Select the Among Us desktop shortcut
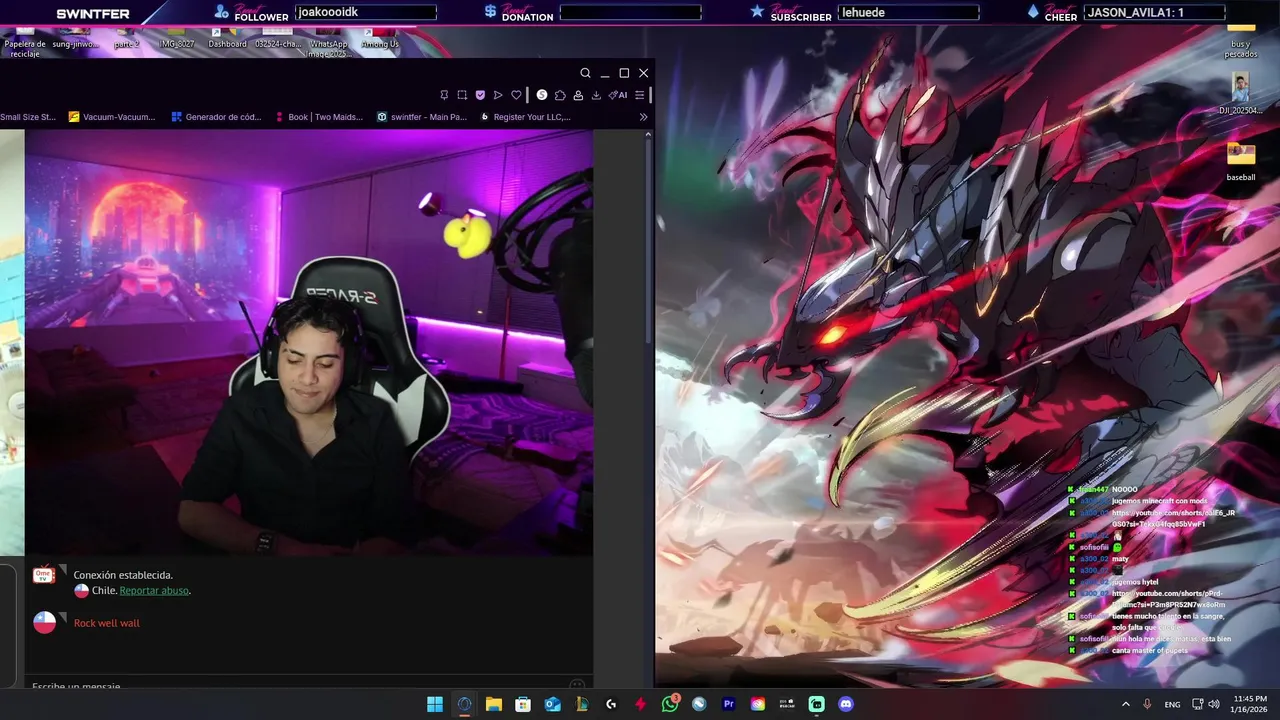The image size is (1280, 720). (380, 39)
